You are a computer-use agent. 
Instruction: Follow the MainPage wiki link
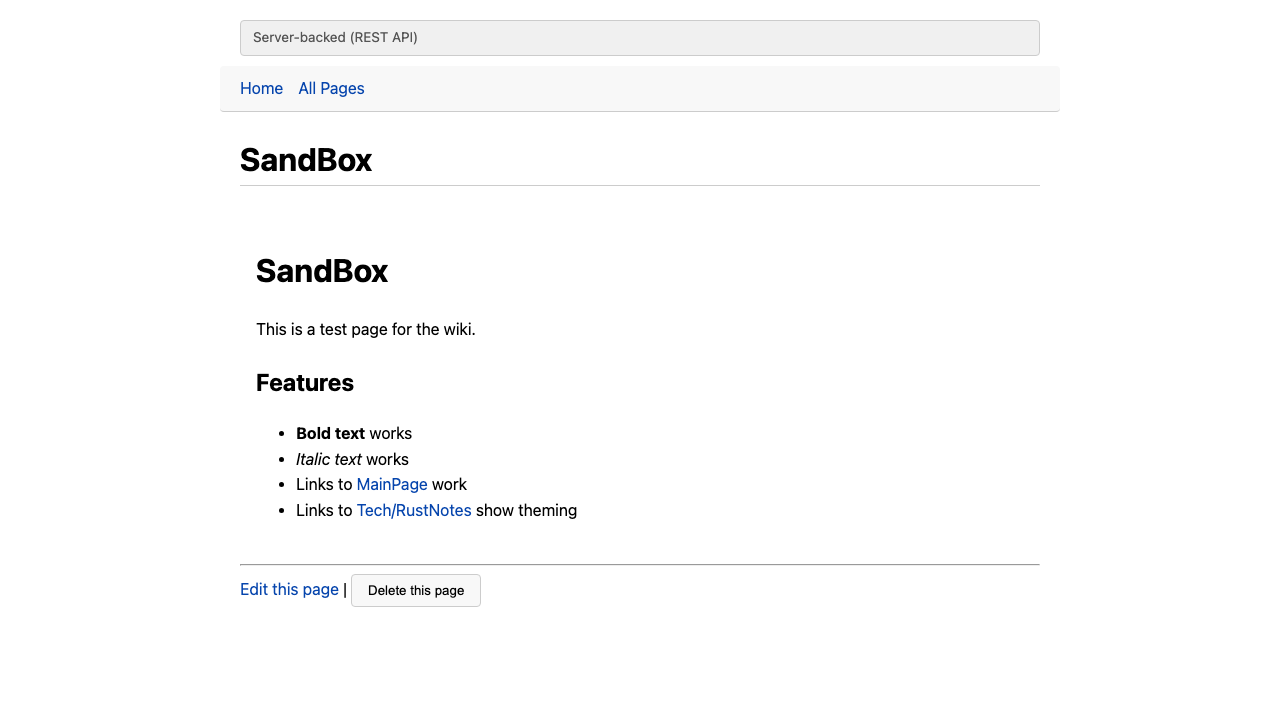coord(392,485)
